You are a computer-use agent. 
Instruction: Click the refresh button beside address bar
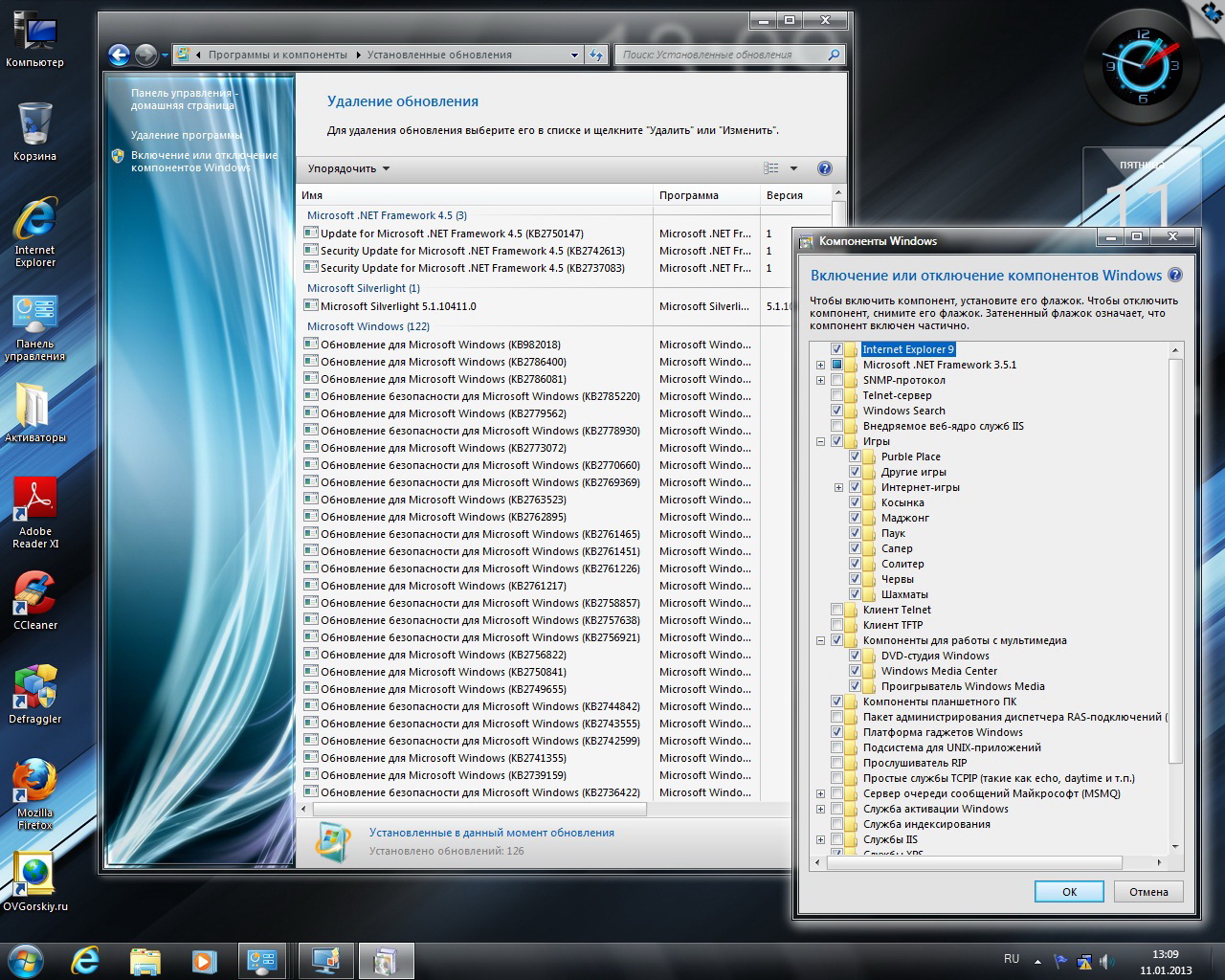596,56
